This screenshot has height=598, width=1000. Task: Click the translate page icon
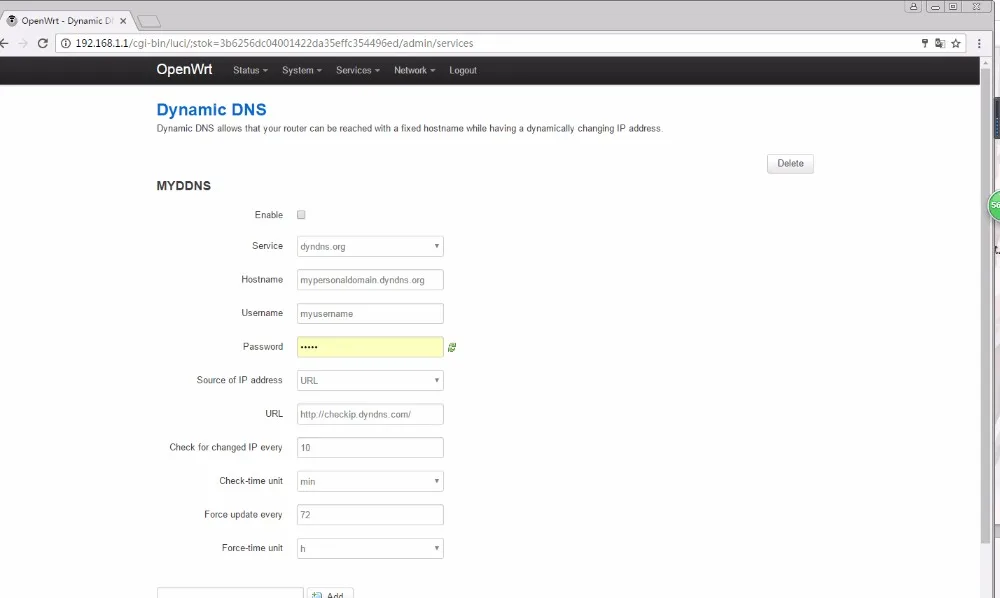tap(939, 43)
